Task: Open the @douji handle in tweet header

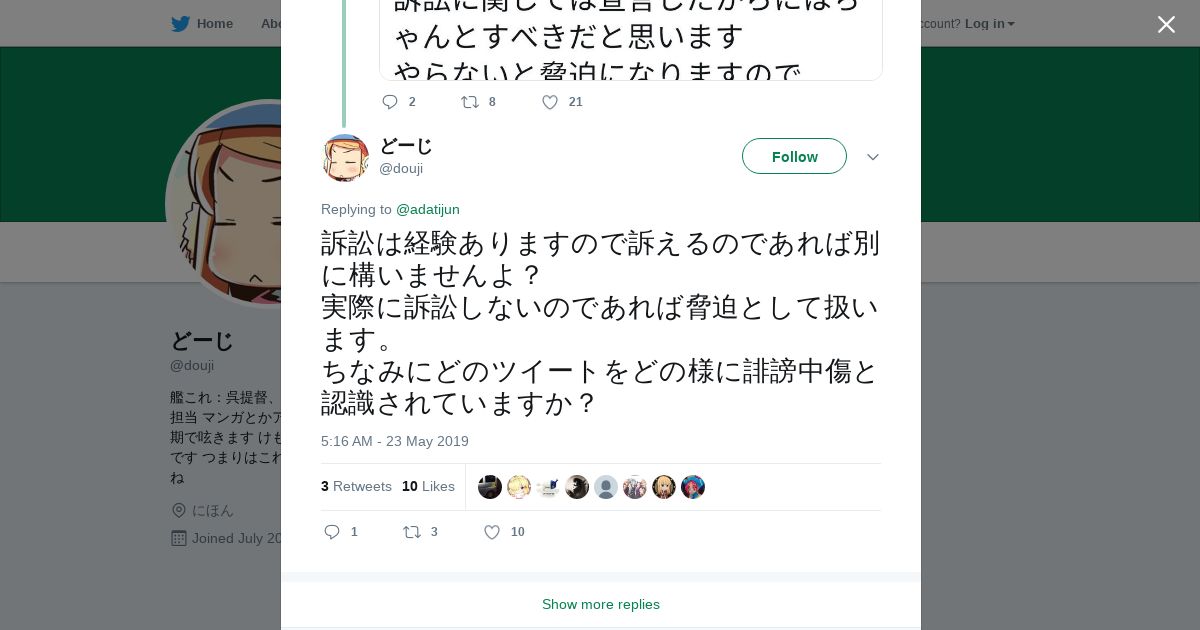Action: pyautogui.click(x=400, y=169)
